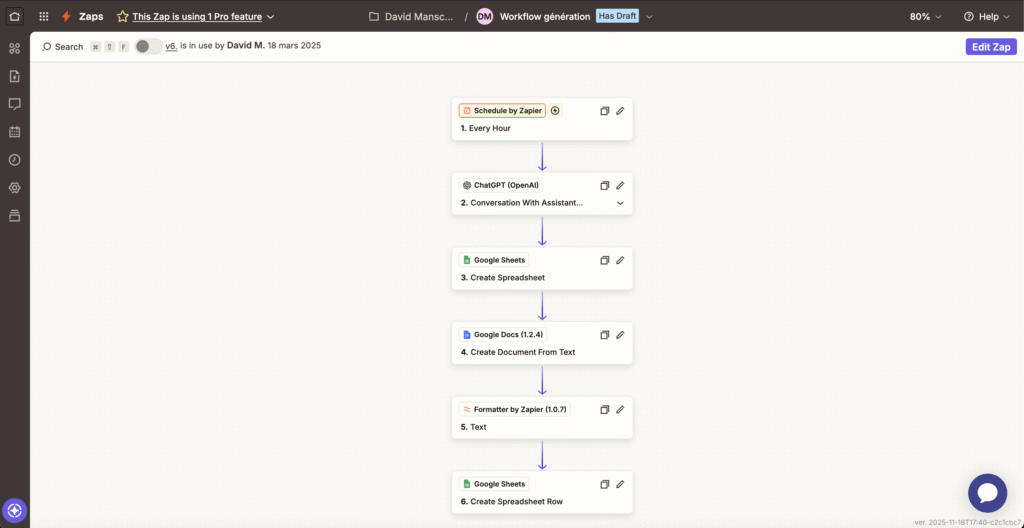Click the home icon in top-left corner
Viewport: 1024px width, 528px height.
click(14, 16)
